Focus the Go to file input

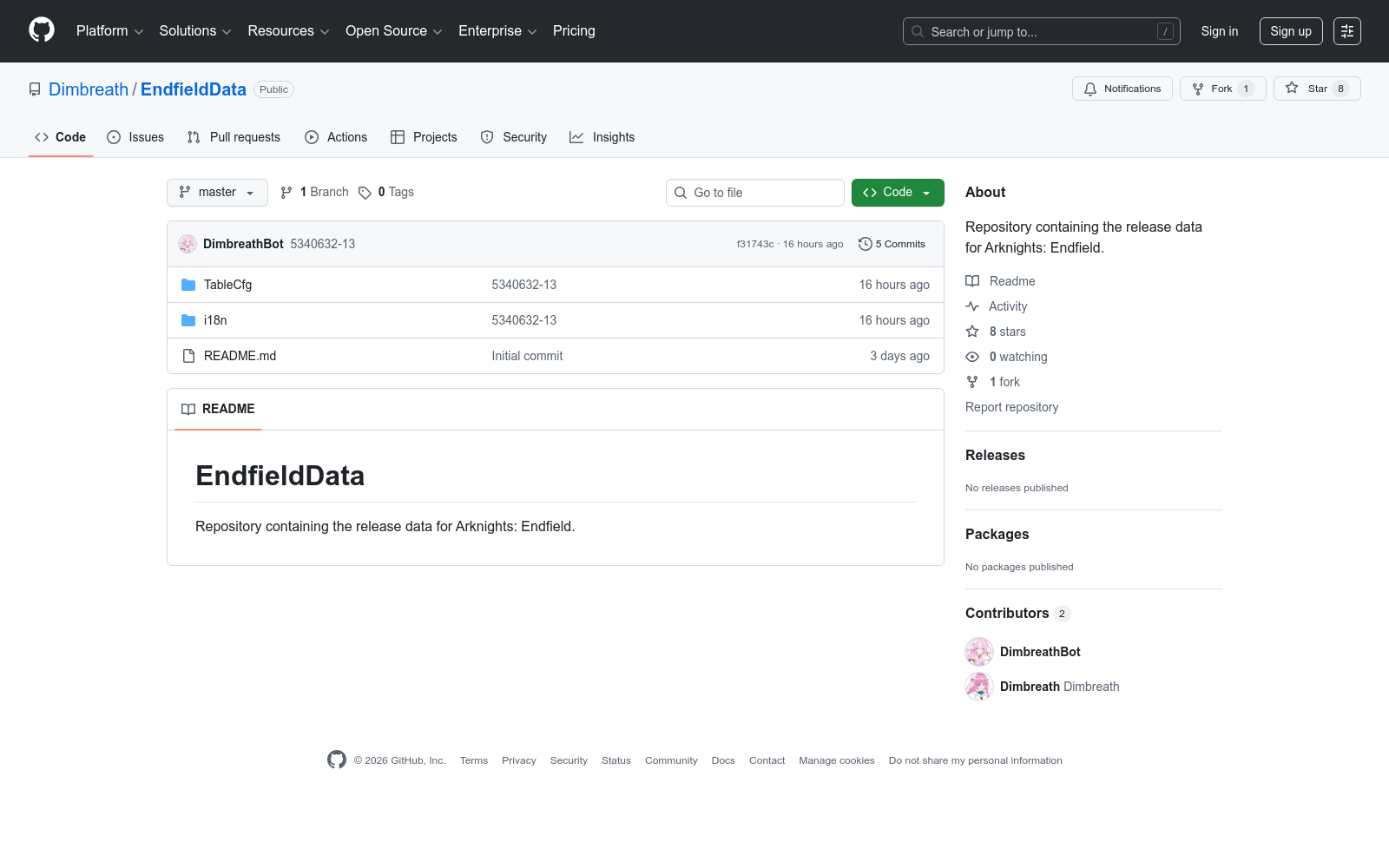tap(755, 193)
